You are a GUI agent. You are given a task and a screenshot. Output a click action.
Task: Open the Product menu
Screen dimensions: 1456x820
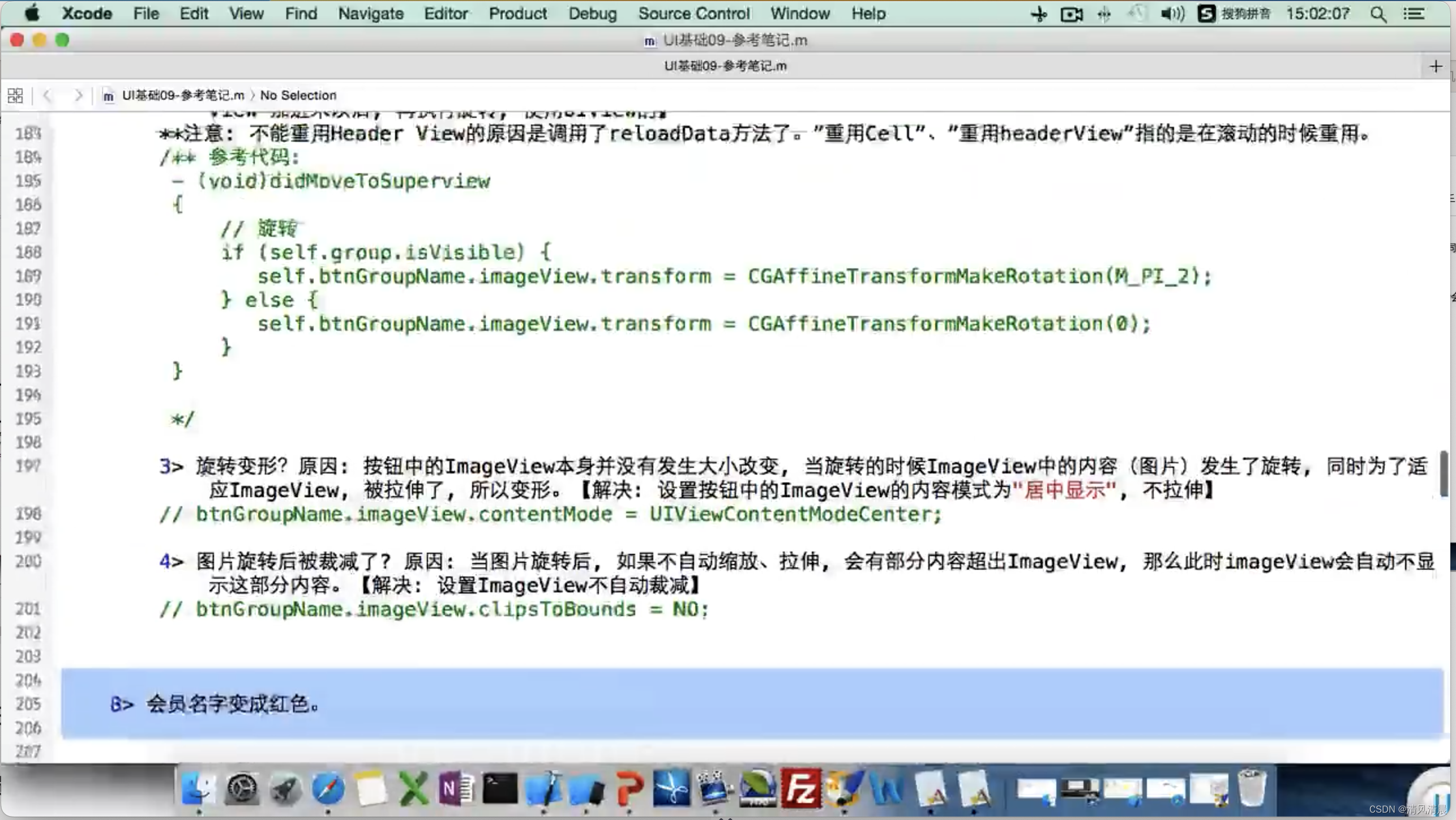(x=518, y=14)
